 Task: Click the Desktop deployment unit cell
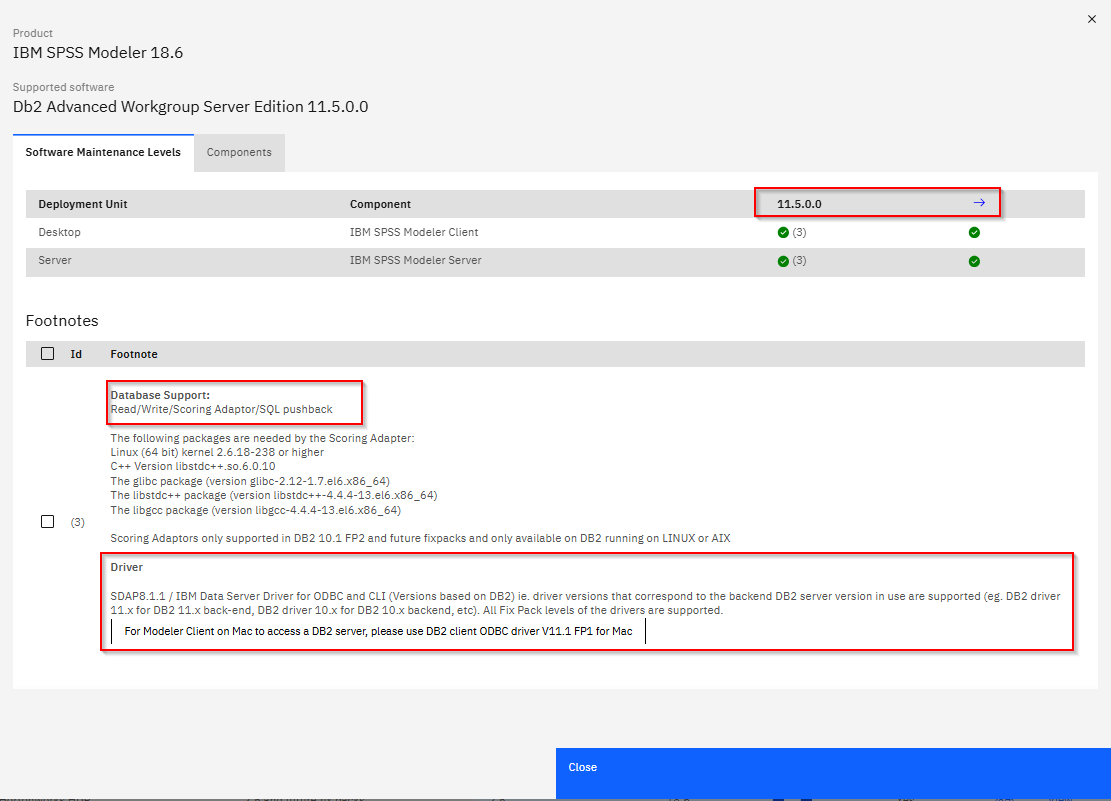[60, 233]
